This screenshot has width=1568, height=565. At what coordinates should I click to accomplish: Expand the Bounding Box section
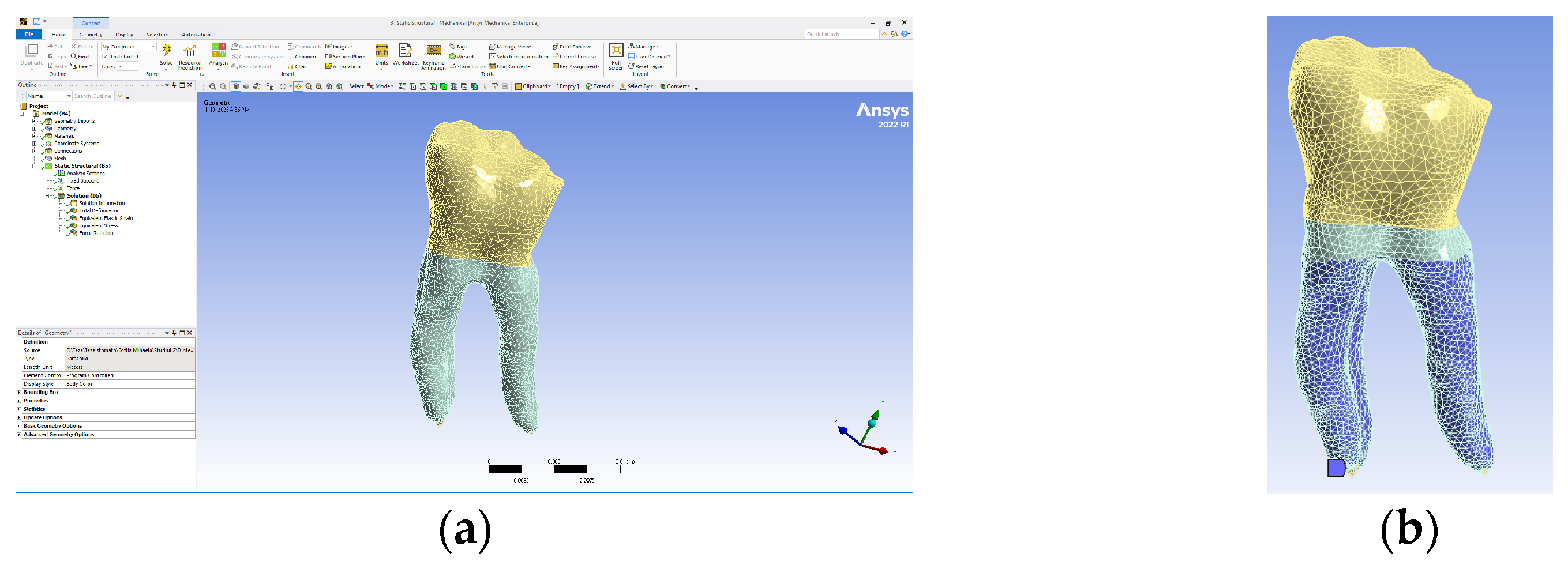pos(19,392)
